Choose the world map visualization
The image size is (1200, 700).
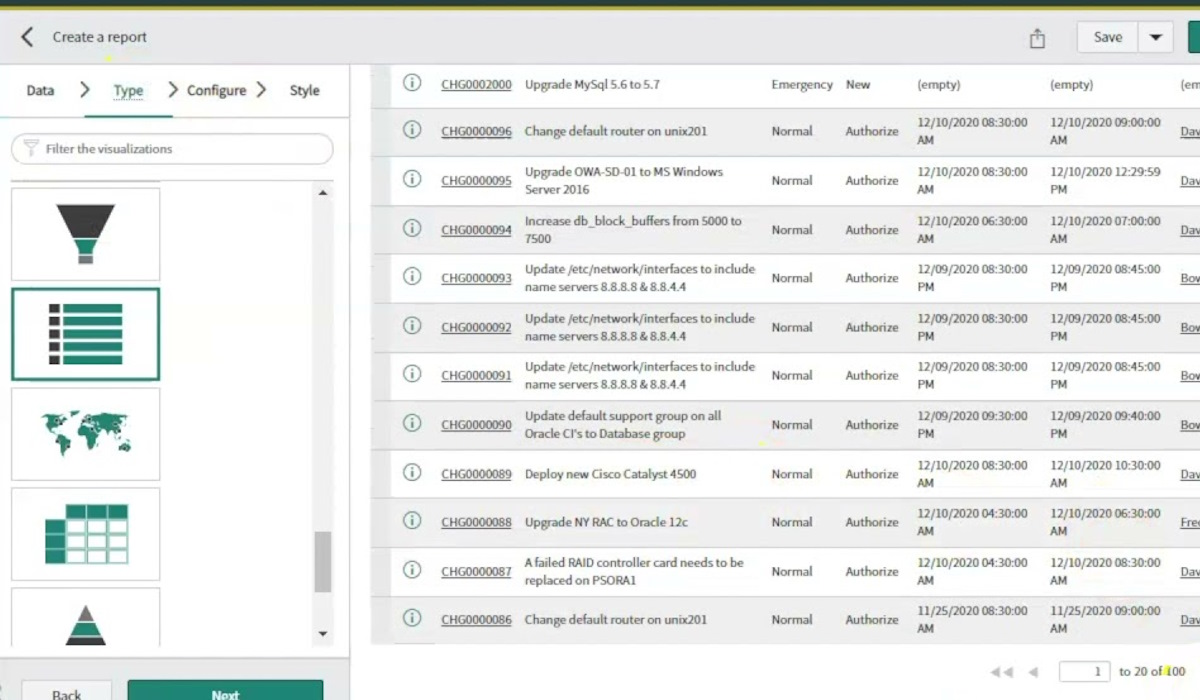point(85,434)
